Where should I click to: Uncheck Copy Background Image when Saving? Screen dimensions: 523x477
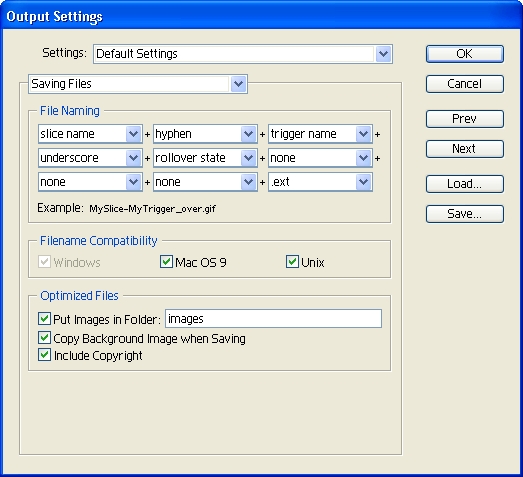(44, 338)
